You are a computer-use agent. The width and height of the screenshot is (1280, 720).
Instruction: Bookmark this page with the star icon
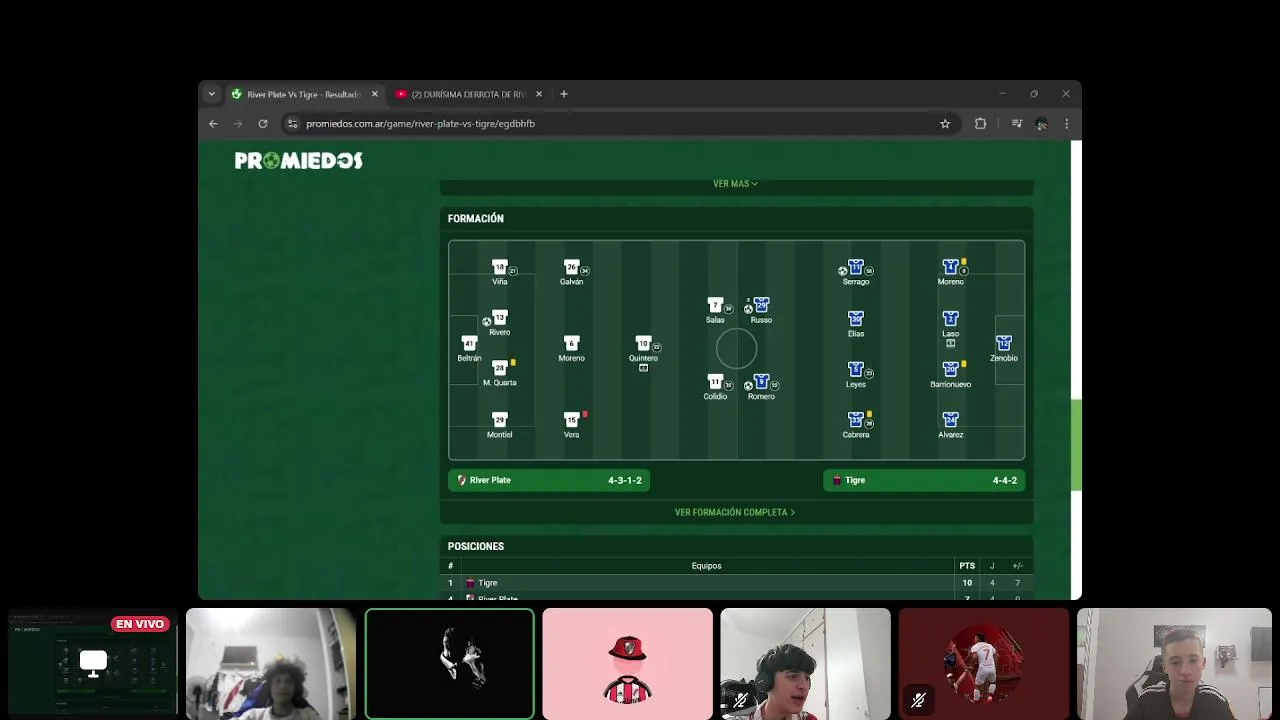945,124
